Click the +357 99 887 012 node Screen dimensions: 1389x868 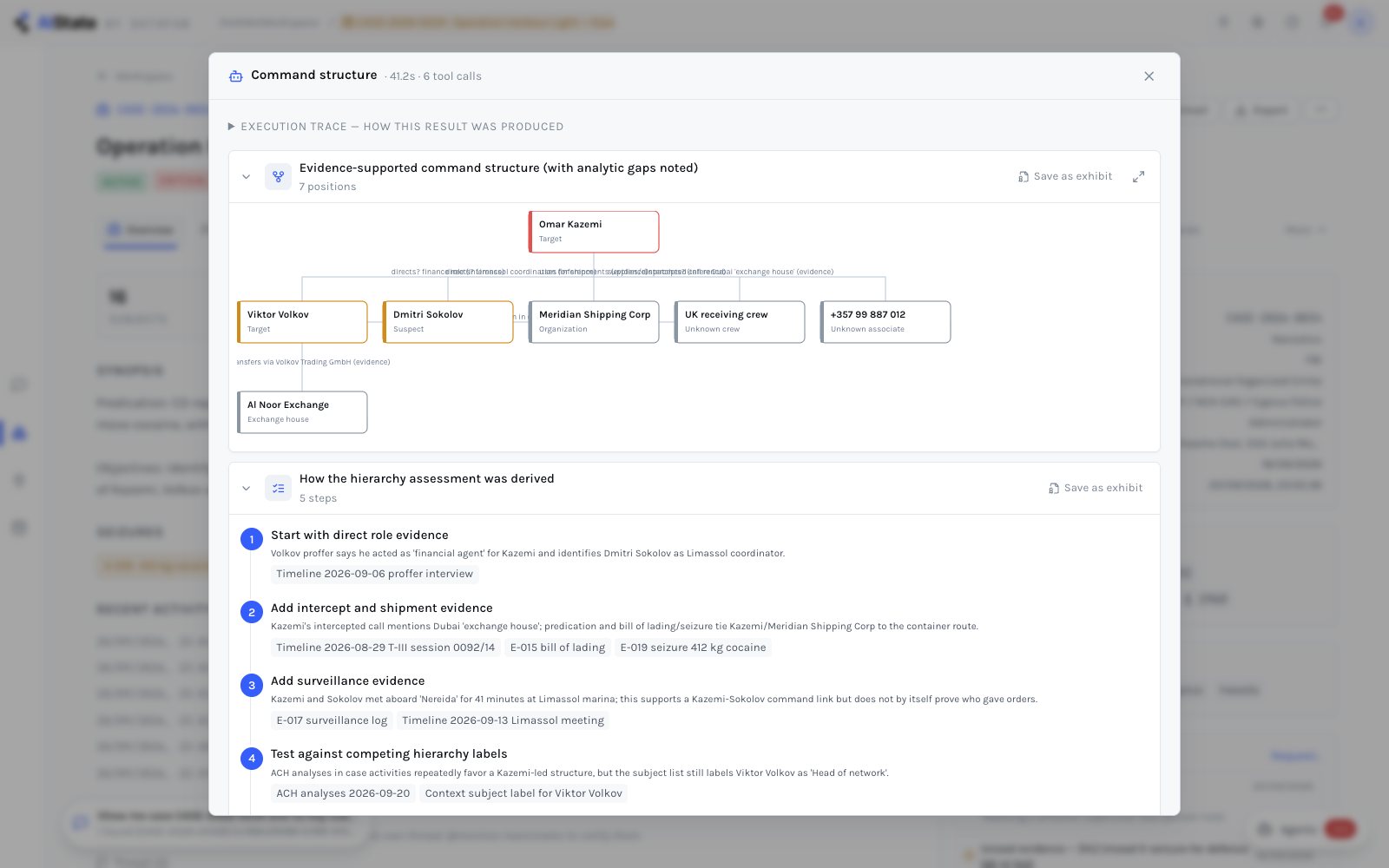tap(885, 322)
